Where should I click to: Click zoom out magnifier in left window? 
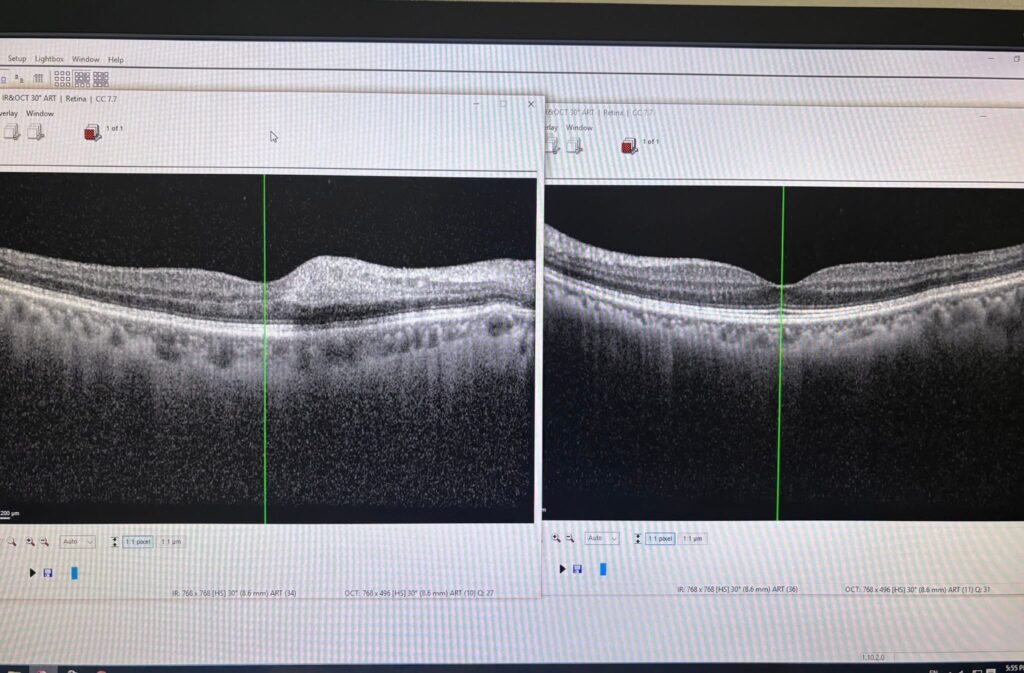44,541
